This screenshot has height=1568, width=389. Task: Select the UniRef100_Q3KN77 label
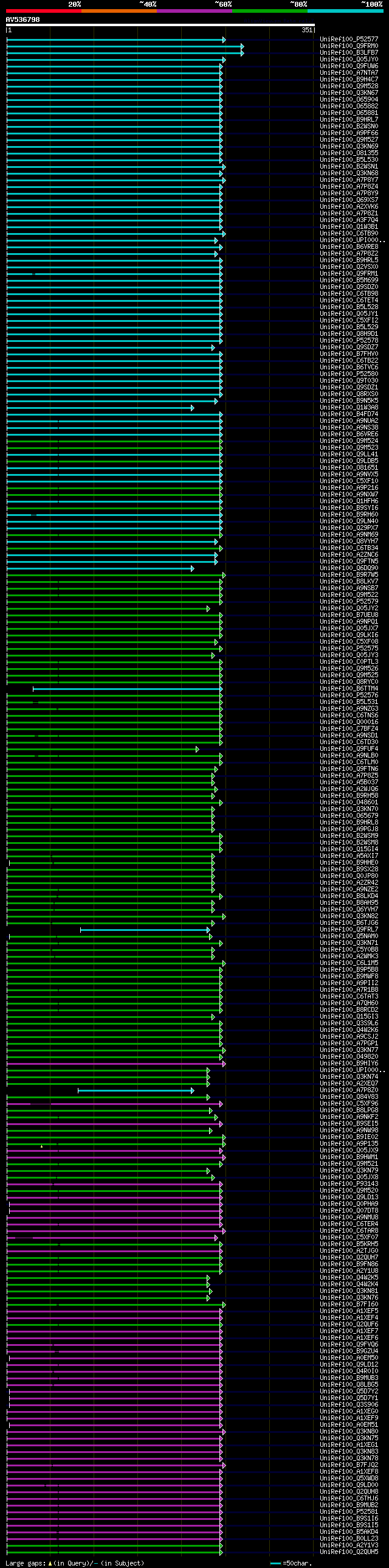[x=349, y=1050]
